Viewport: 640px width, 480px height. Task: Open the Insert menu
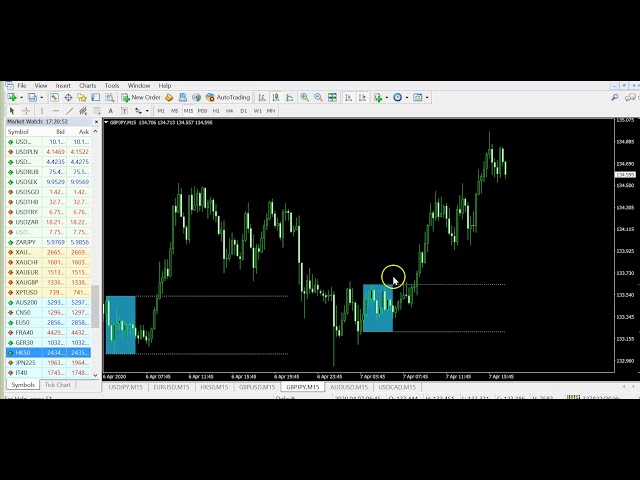(63, 86)
